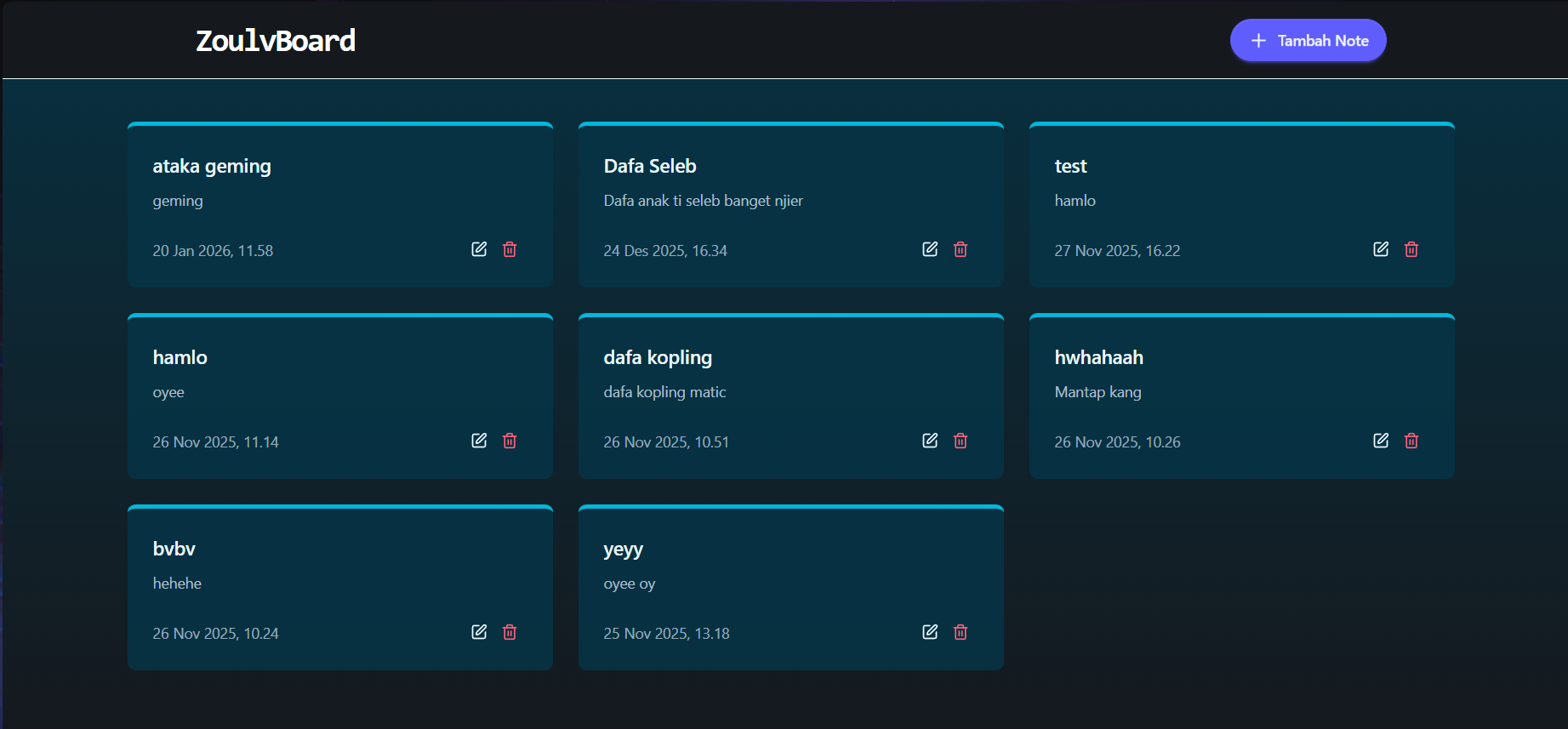The height and width of the screenshot is (729, 1568).
Task: Edit the "hamlo" note card
Action: click(479, 441)
